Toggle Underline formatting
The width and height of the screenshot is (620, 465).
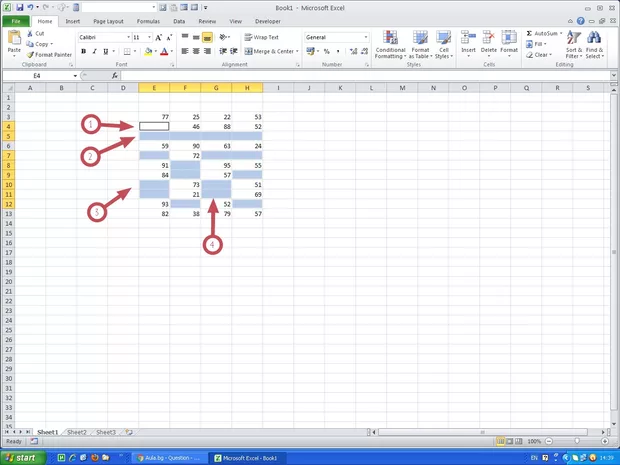[106, 51]
